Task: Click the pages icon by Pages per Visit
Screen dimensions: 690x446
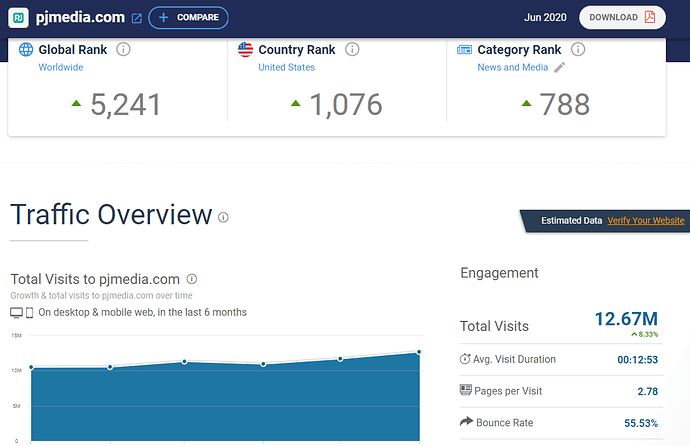Action: point(466,390)
